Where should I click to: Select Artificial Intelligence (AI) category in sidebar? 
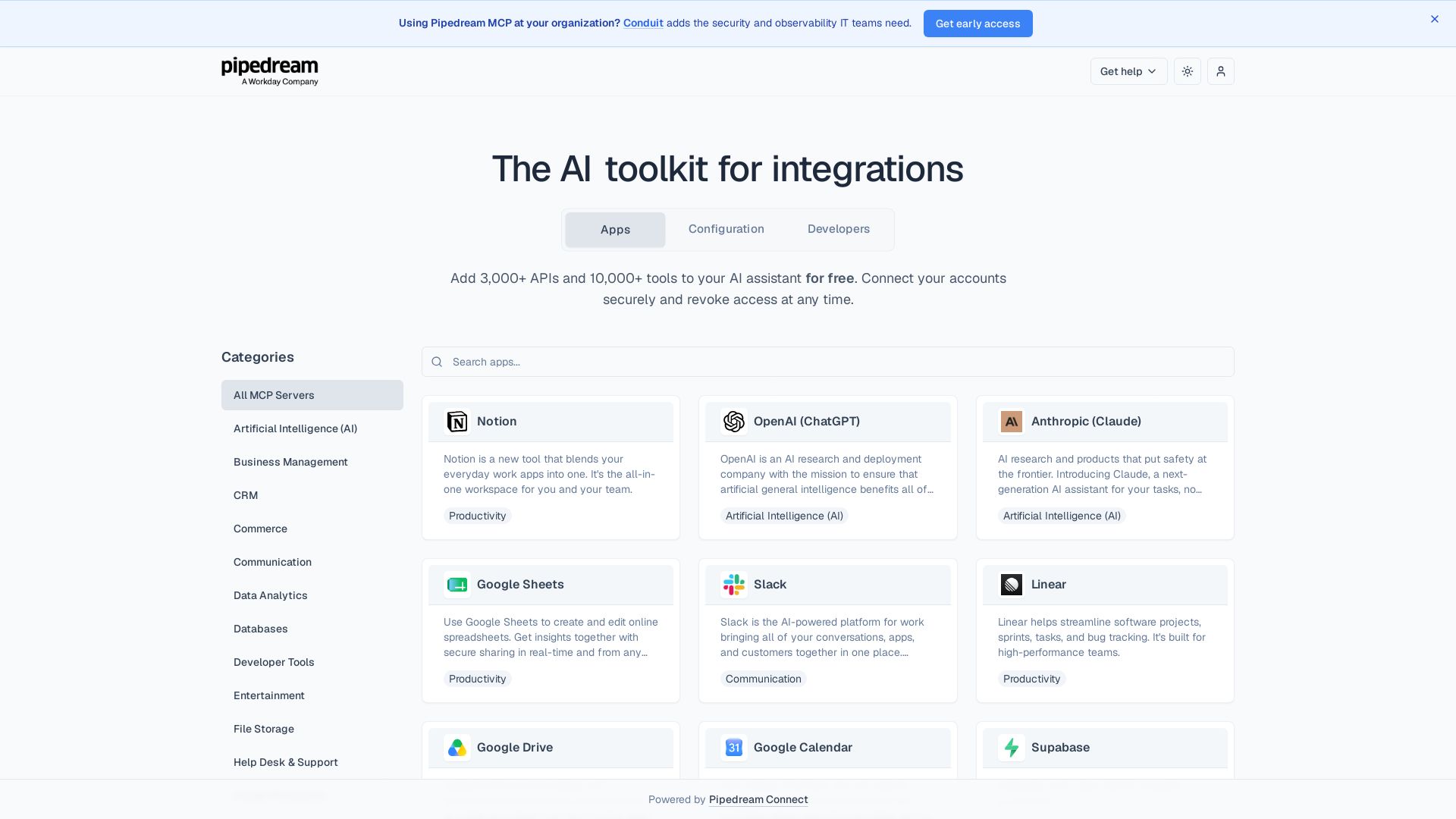[x=312, y=428]
